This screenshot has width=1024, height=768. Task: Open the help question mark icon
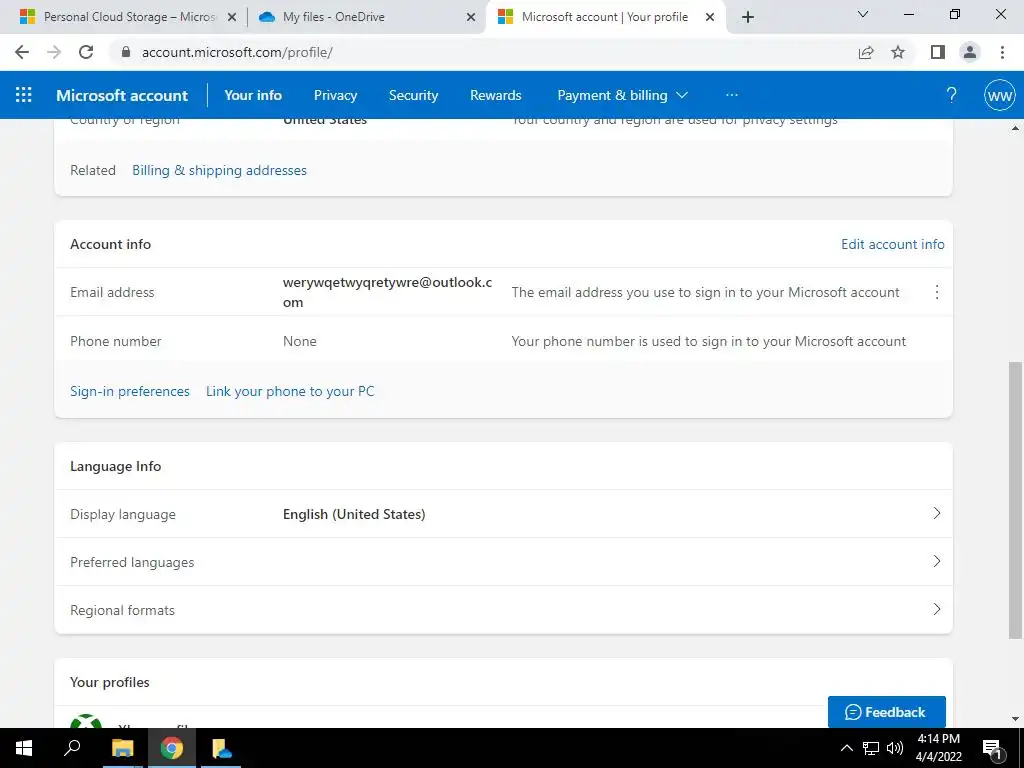(952, 95)
